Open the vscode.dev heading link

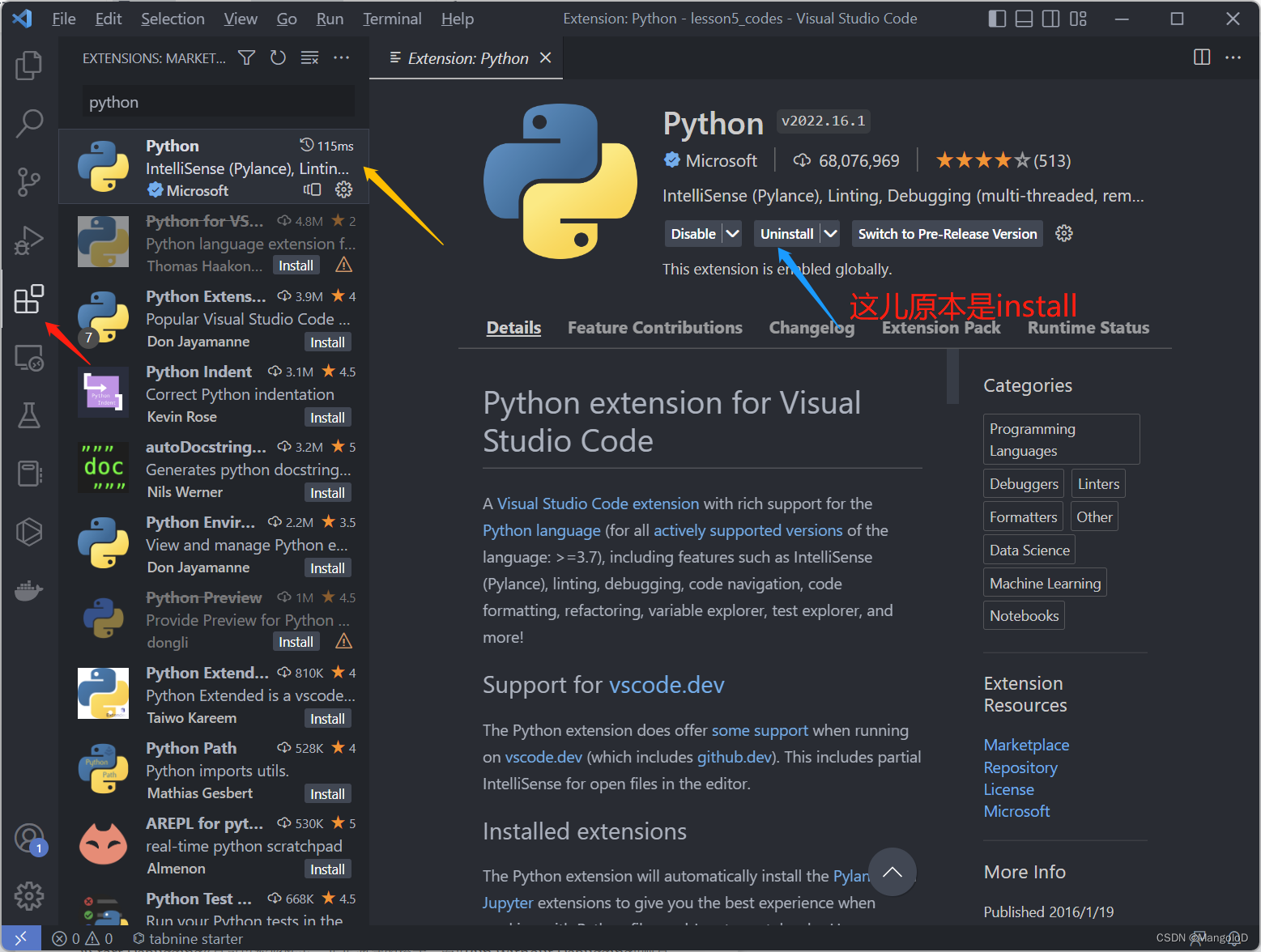(x=667, y=685)
